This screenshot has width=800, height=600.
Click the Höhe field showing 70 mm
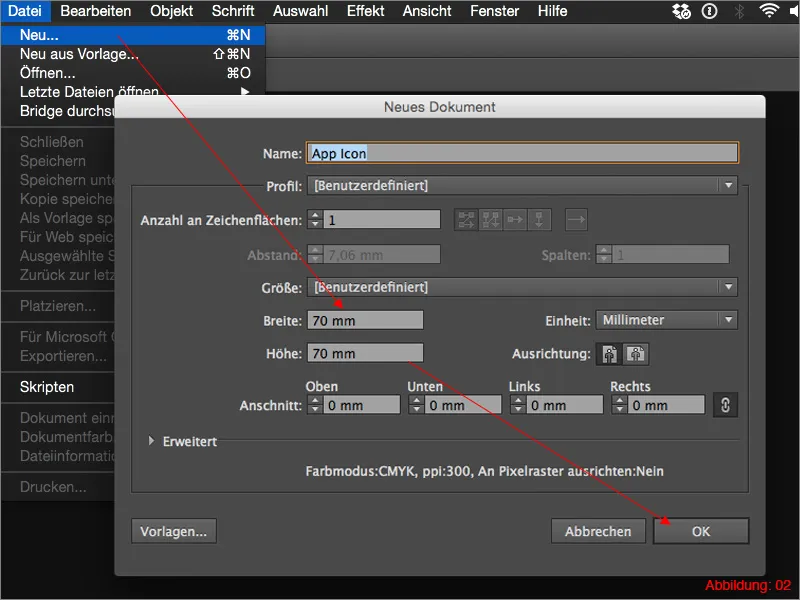coord(365,353)
